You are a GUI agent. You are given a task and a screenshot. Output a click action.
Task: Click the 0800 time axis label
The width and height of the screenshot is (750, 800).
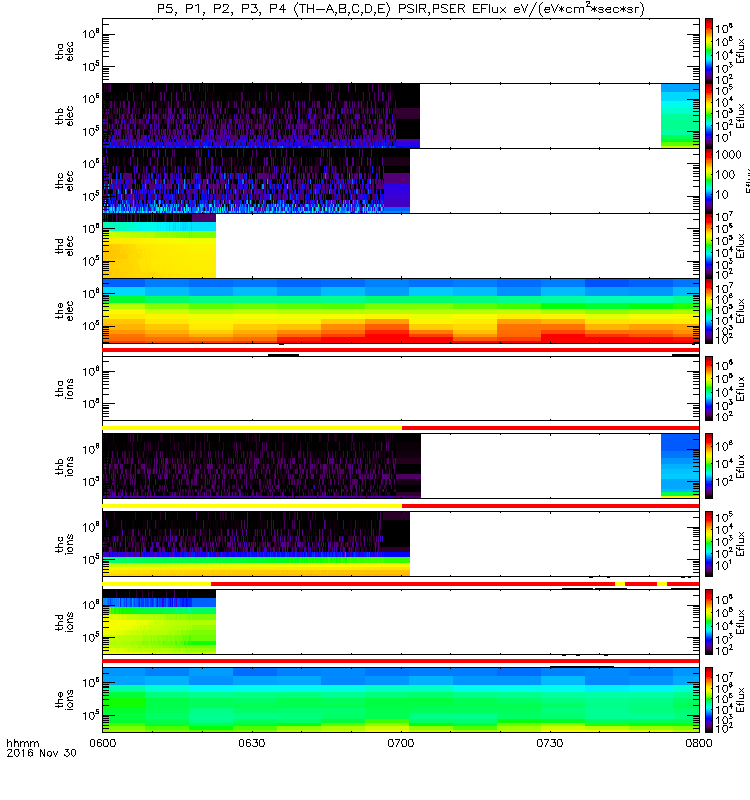pyautogui.click(x=698, y=743)
